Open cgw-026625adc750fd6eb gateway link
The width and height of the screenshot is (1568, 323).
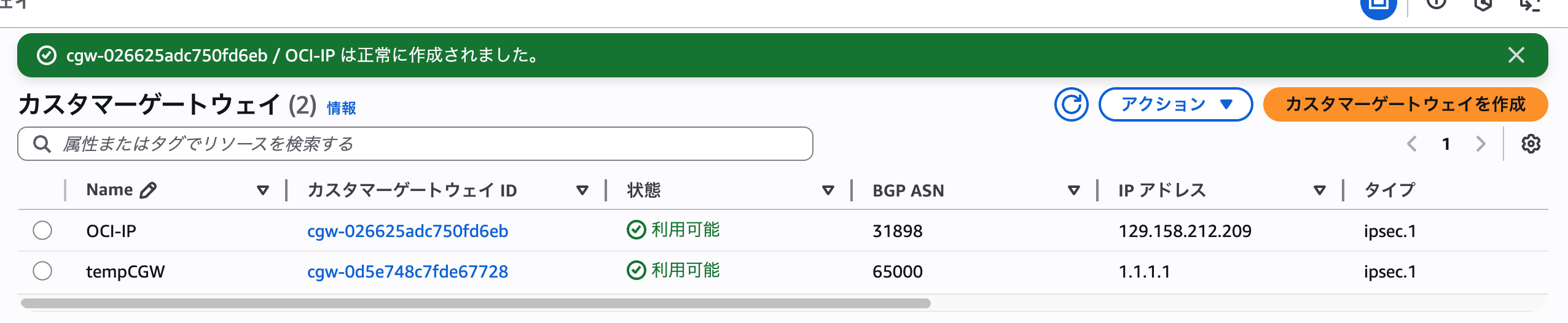tap(407, 231)
